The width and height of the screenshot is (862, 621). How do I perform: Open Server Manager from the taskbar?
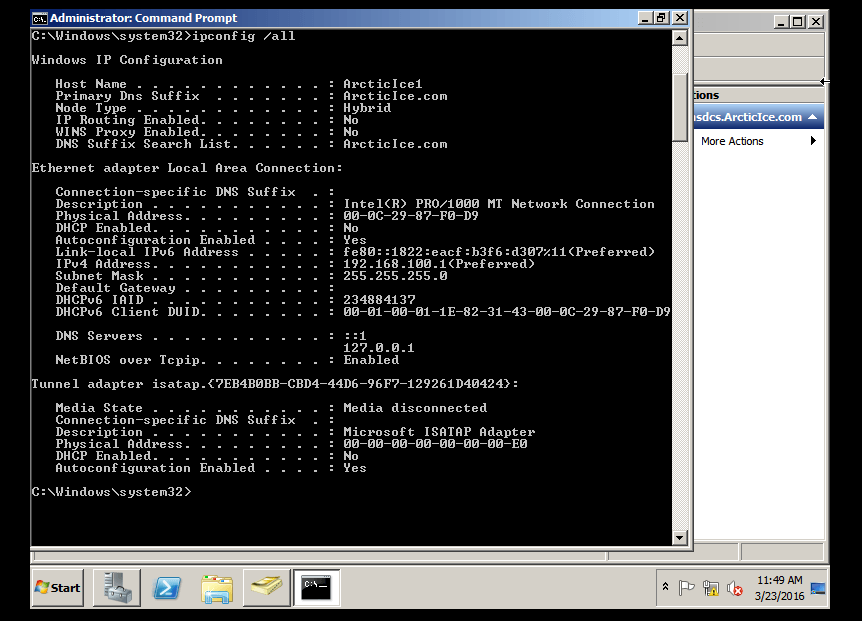[117, 587]
